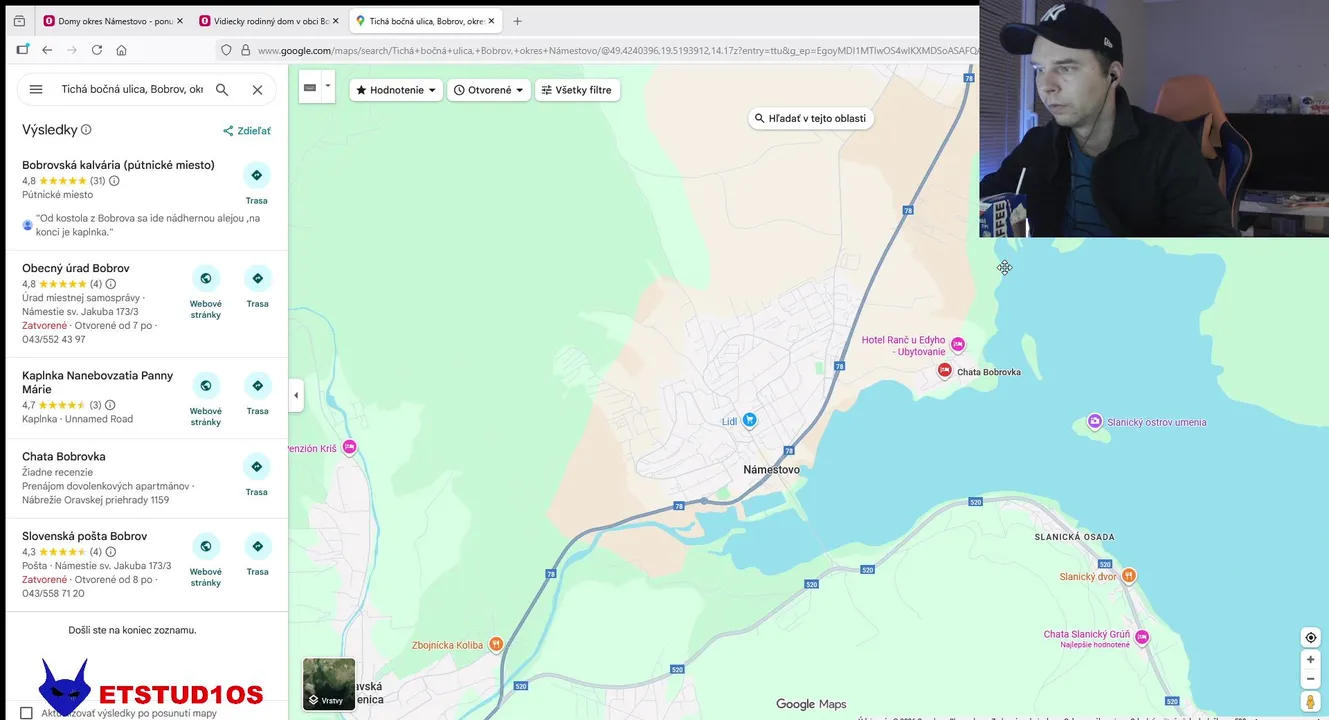Click the Chata Bobrovka red map pin

click(x=944, y=371)
